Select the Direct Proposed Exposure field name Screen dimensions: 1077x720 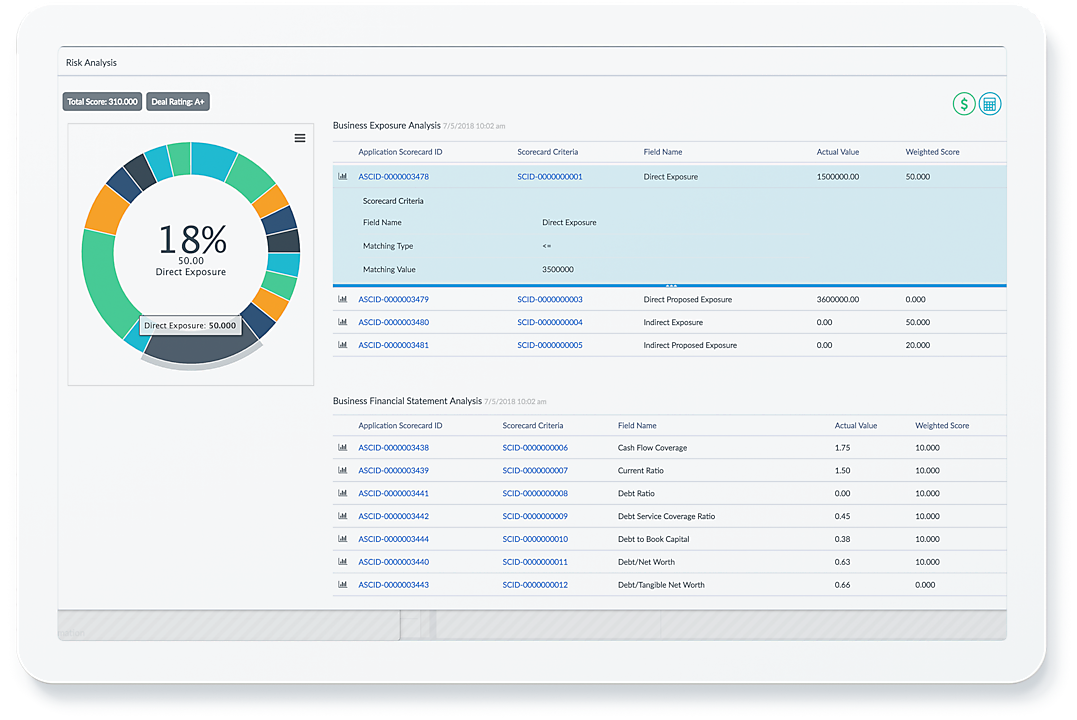[688, 300]
